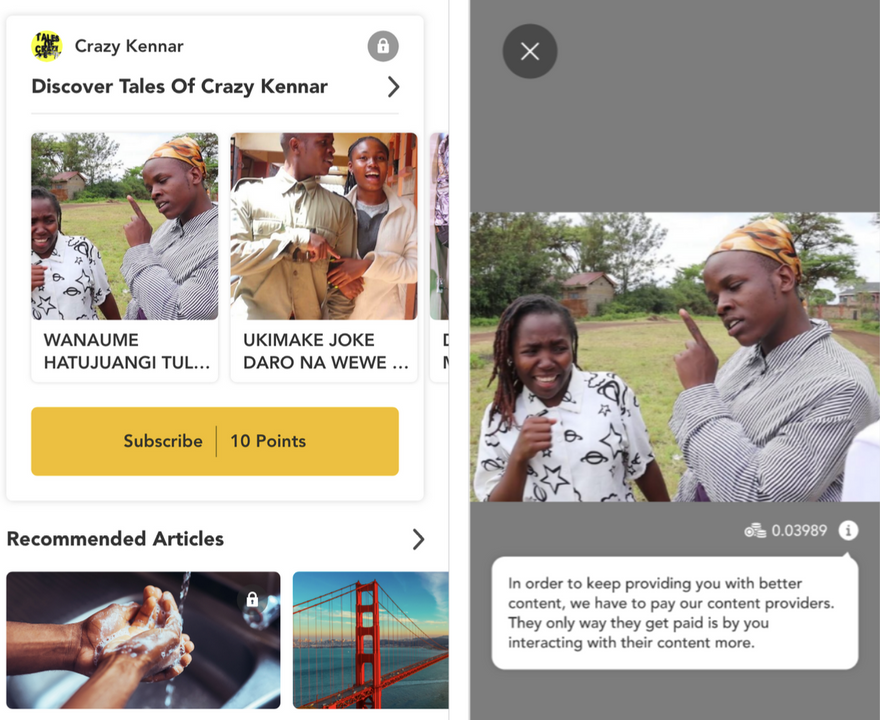Click the Recommended Articles heading
Image resolution: width=880 pixels, height=720 pixels.
(x=115, y=539)
